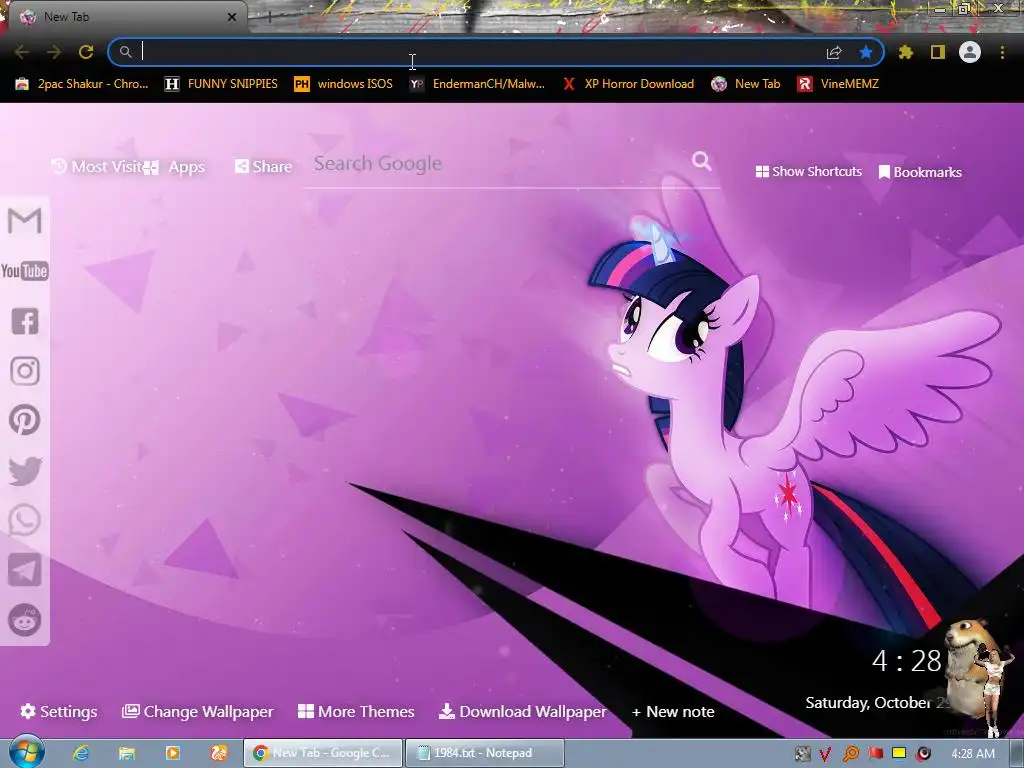Open Pinterest shortcut in sidebar

click(x=25, y=420)
